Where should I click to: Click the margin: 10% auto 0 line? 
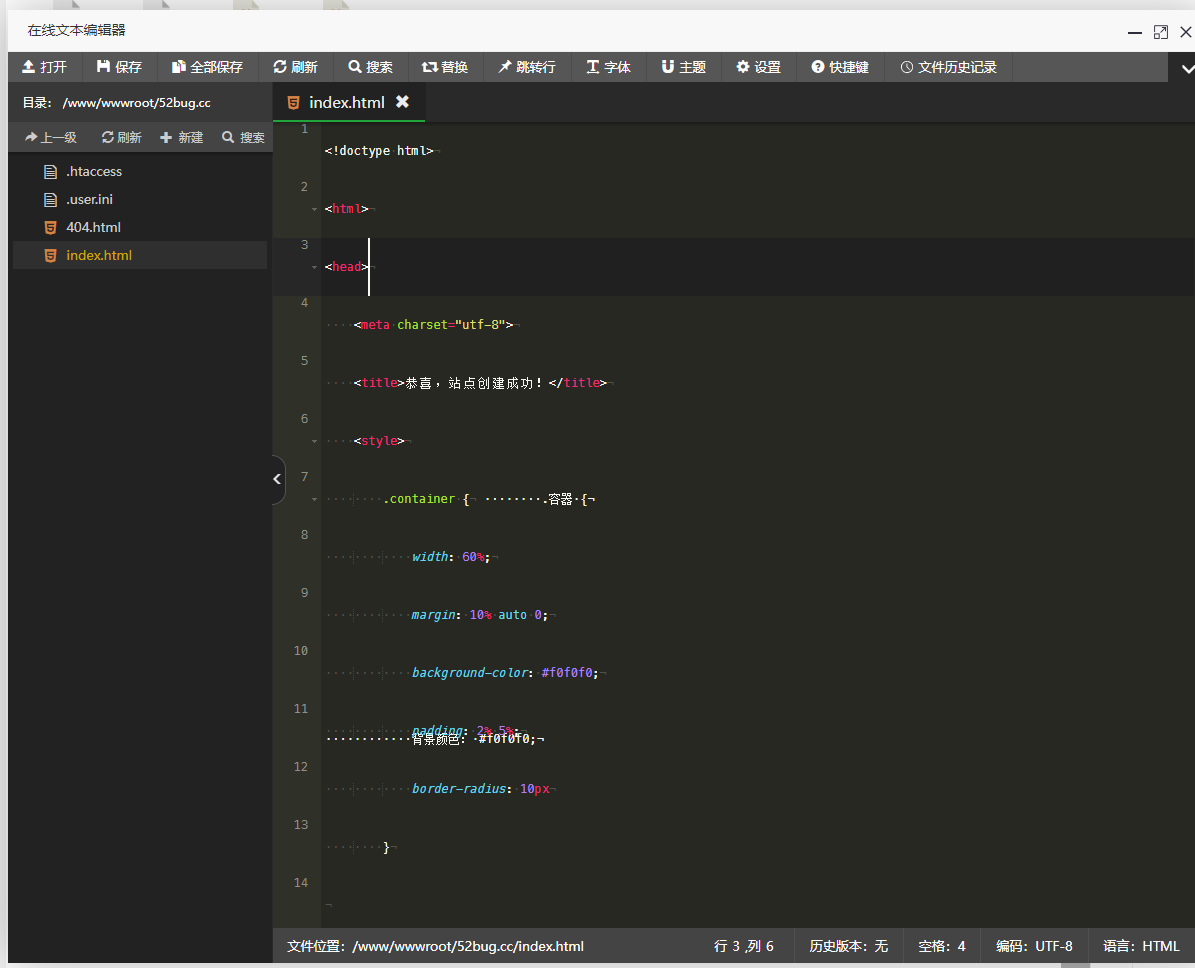coord(479,615)
